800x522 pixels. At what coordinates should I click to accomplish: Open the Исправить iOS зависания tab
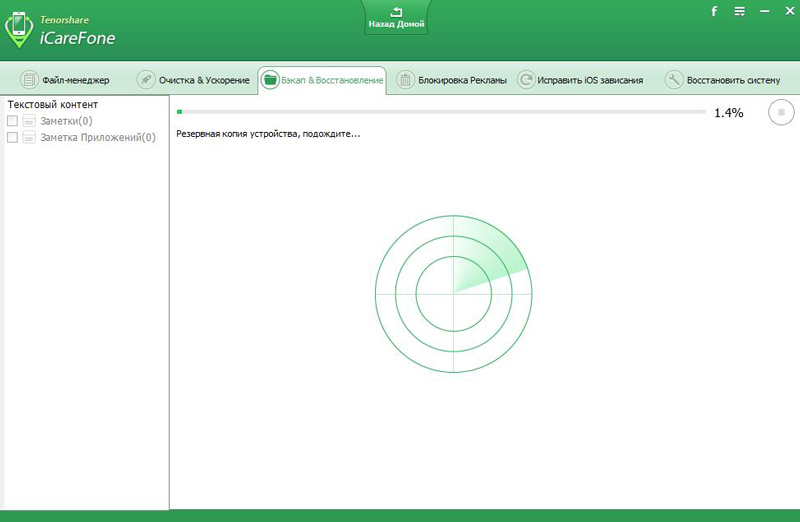point(580,80)
